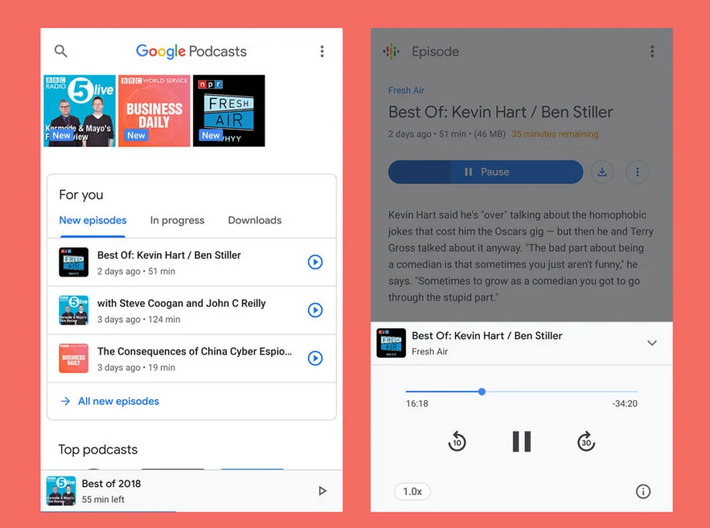The image size is (710, 528).
Task: Open the Business Daily podcast thumbnail
Action: (154, 111)
